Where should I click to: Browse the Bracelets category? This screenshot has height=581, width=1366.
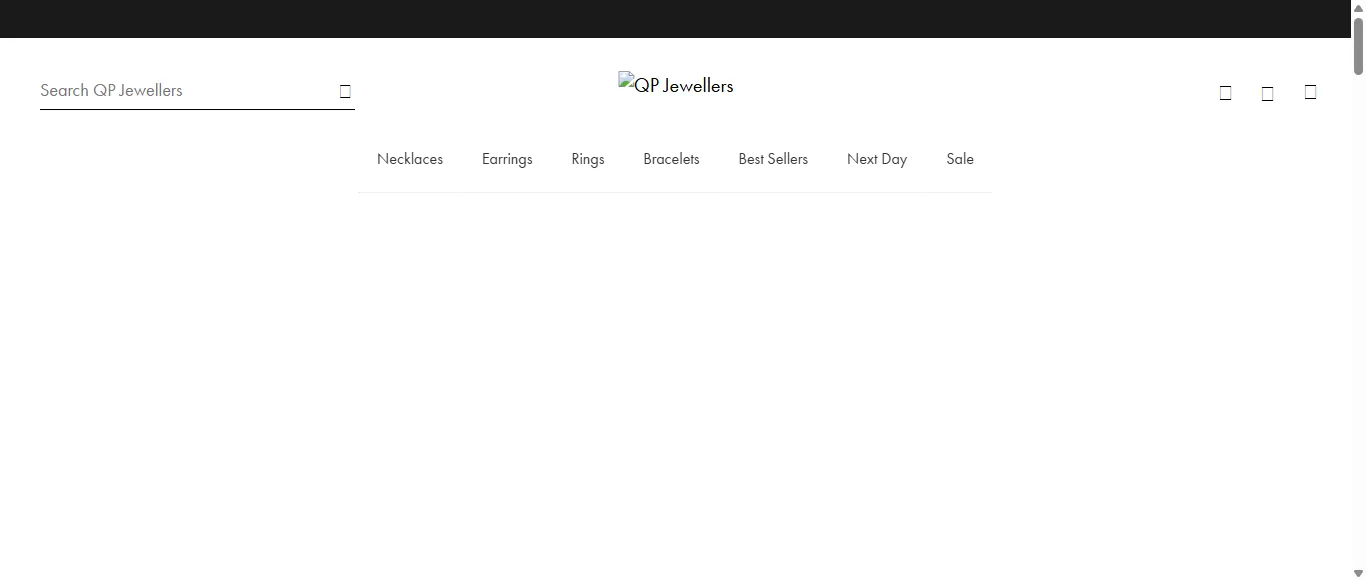pos(671,159)
